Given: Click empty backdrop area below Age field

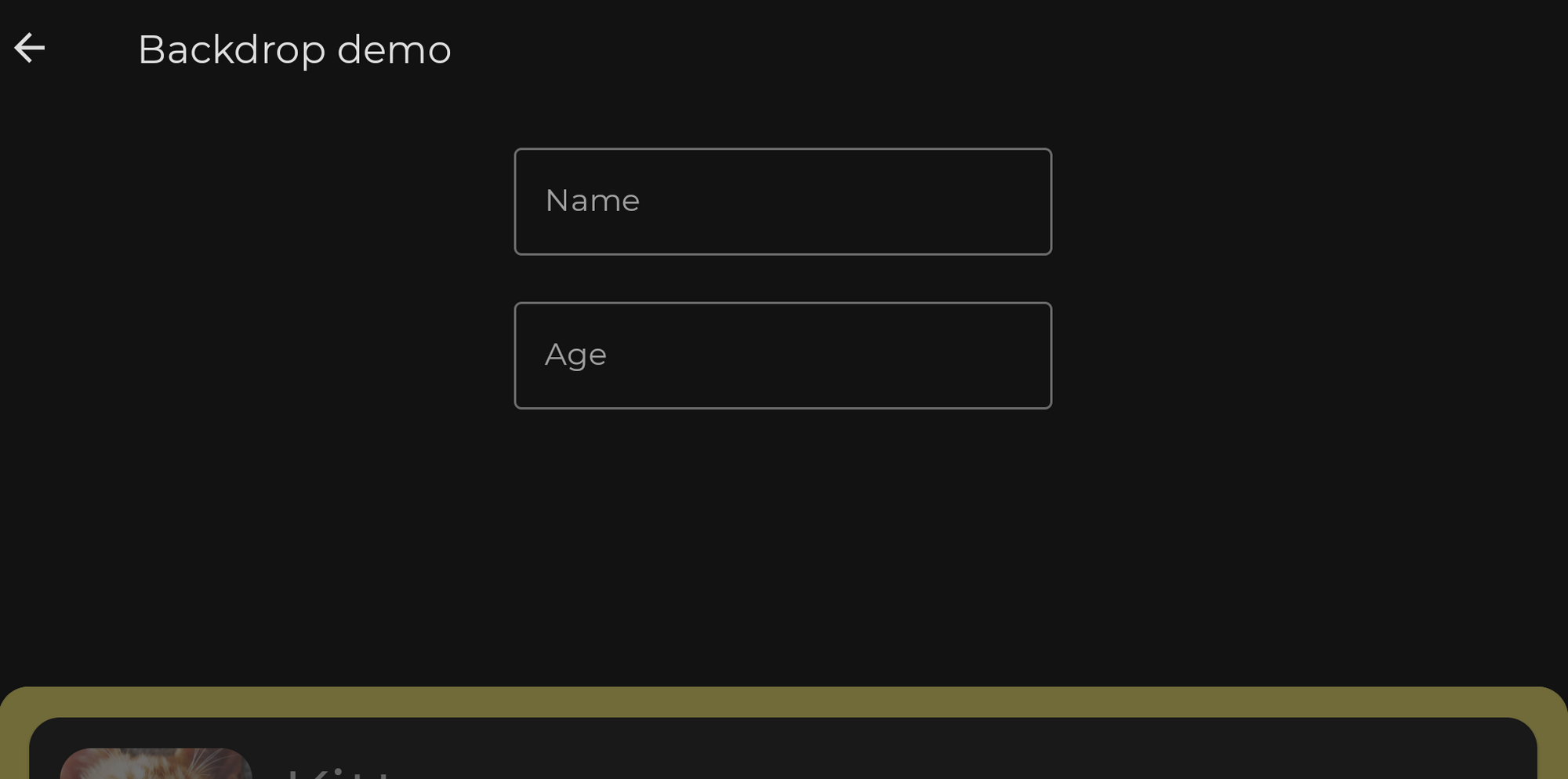Looking at the screenshot, I should coord(782,541).
